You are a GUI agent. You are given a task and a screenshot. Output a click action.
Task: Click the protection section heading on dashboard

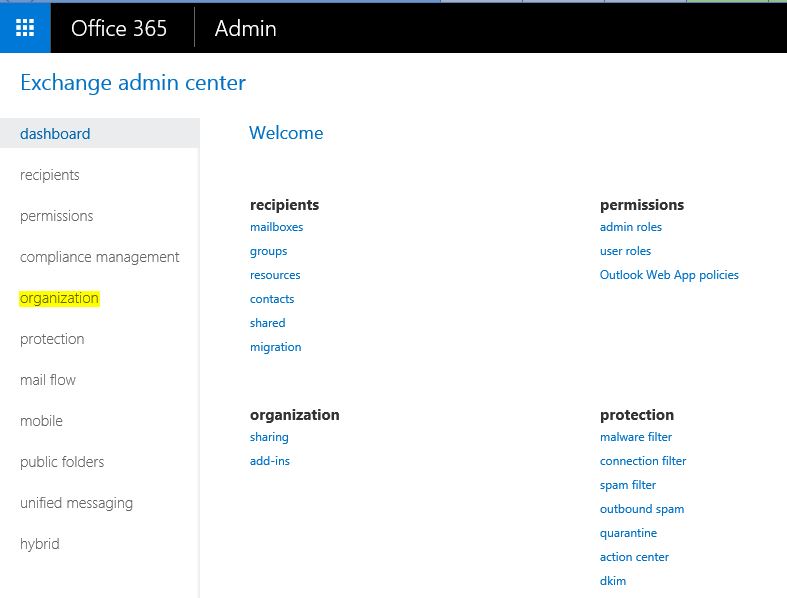click(637, 415)
